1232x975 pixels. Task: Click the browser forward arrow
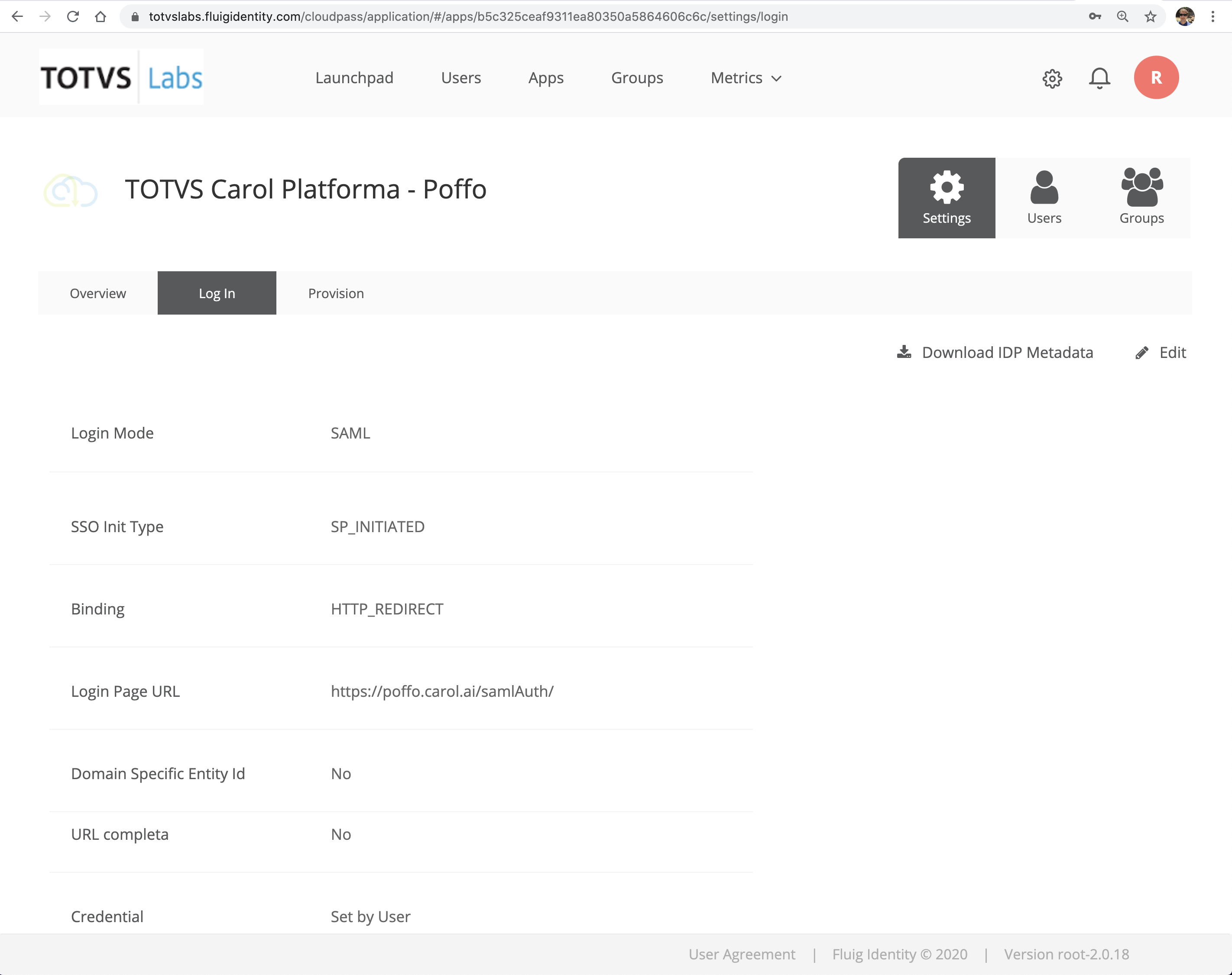pyautogui.click(x=45, y=16)
